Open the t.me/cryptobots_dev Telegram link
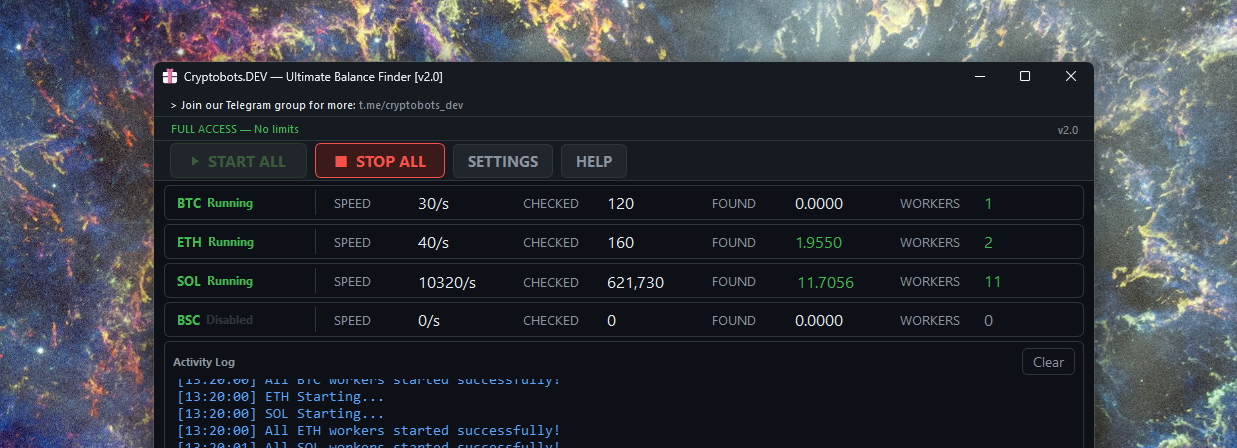 [411, 104]
